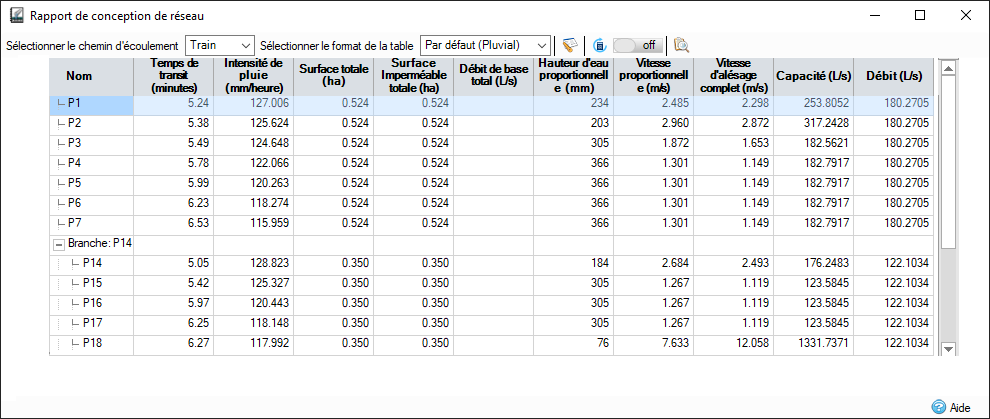Select the P3 row
Viewport: 990px width, 419px height.
point(491,143)
